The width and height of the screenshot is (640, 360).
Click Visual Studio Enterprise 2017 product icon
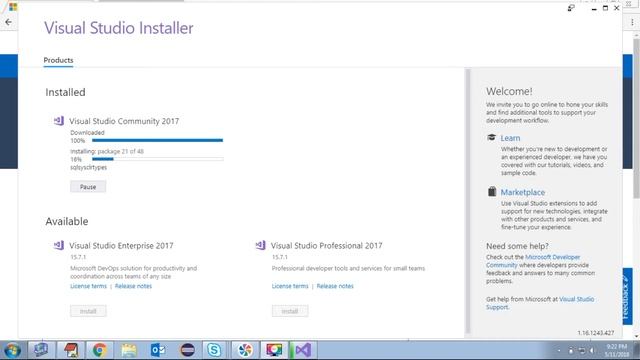[x=59, y=245]
